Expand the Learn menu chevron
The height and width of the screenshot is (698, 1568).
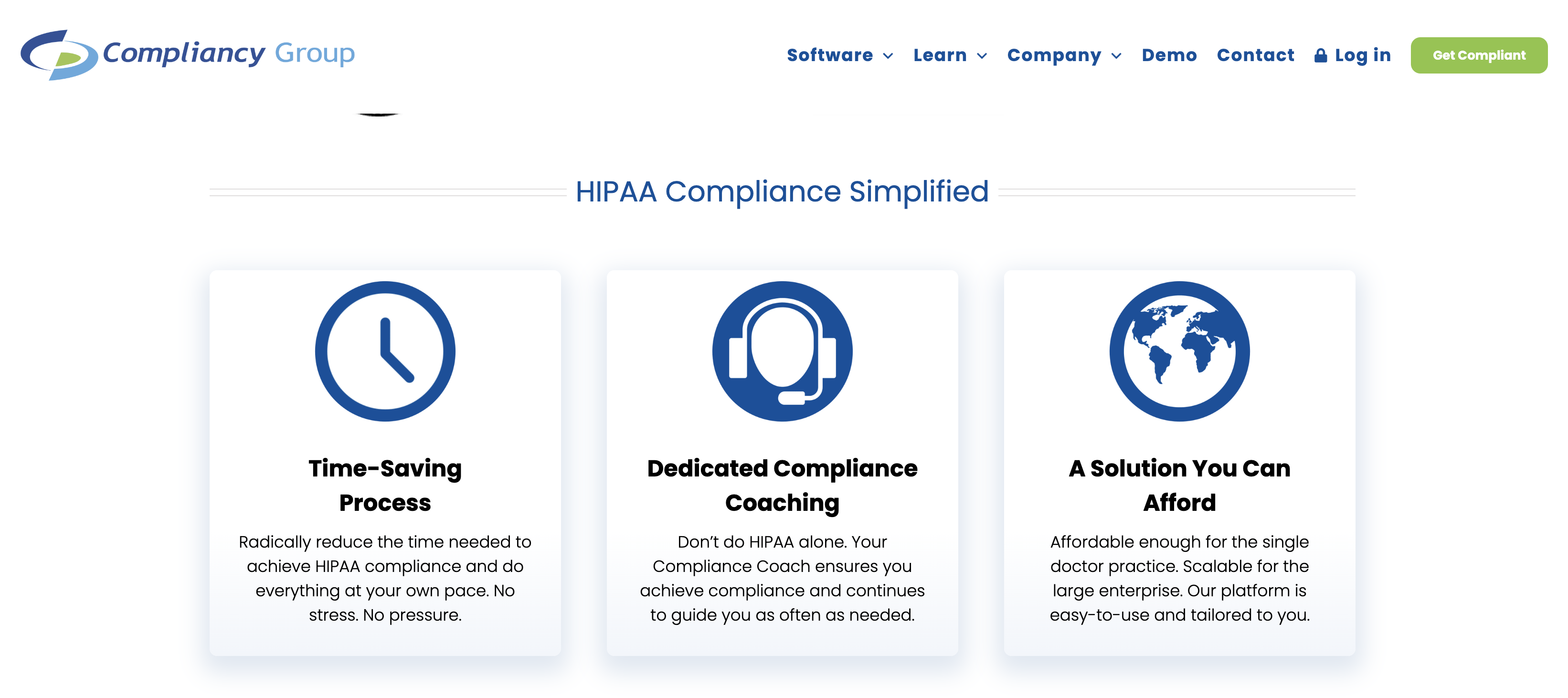click(982, 56)
